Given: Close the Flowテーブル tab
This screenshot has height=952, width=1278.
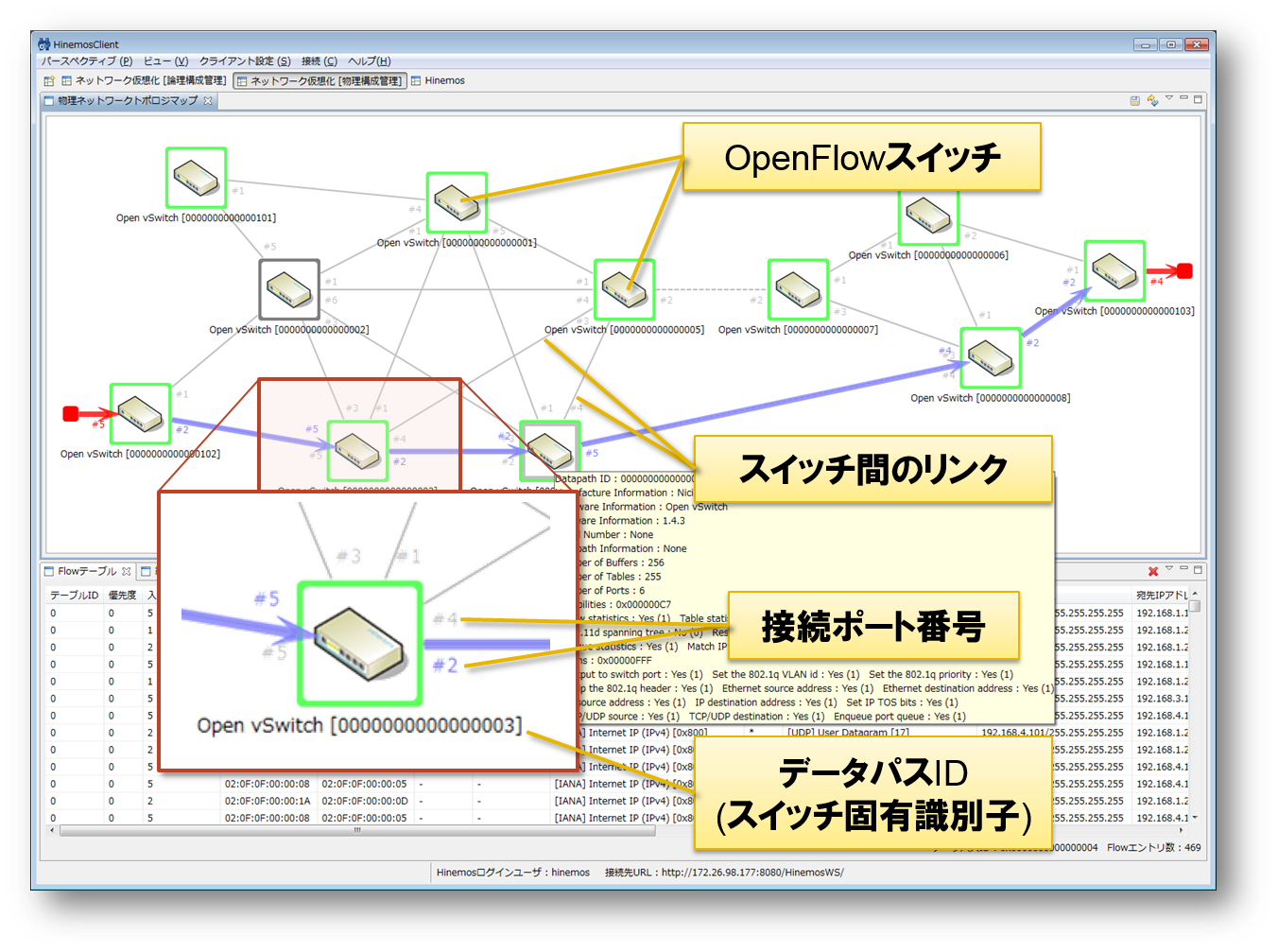Looking at the screenshot, I should 127,571.
